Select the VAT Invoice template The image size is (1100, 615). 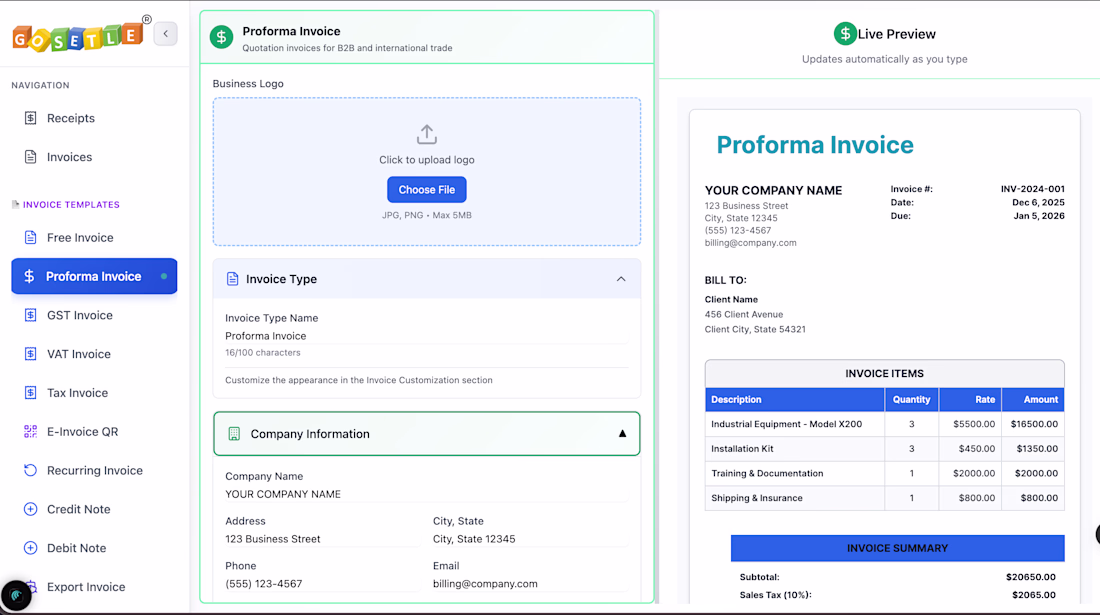click(x=78, y=354)
